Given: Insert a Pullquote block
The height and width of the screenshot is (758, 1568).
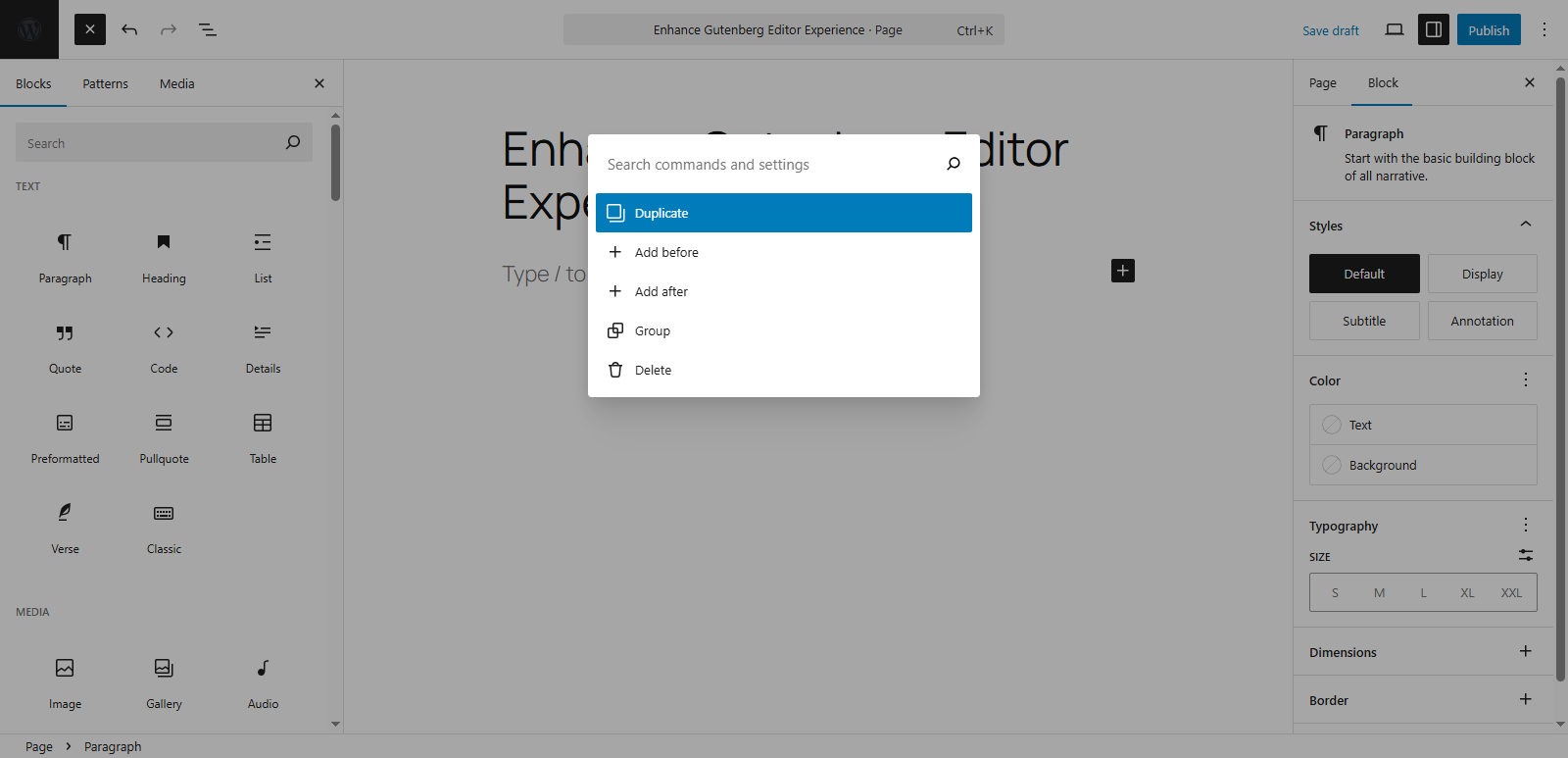Looking at the screenshot, I should [x=164, y=438].
